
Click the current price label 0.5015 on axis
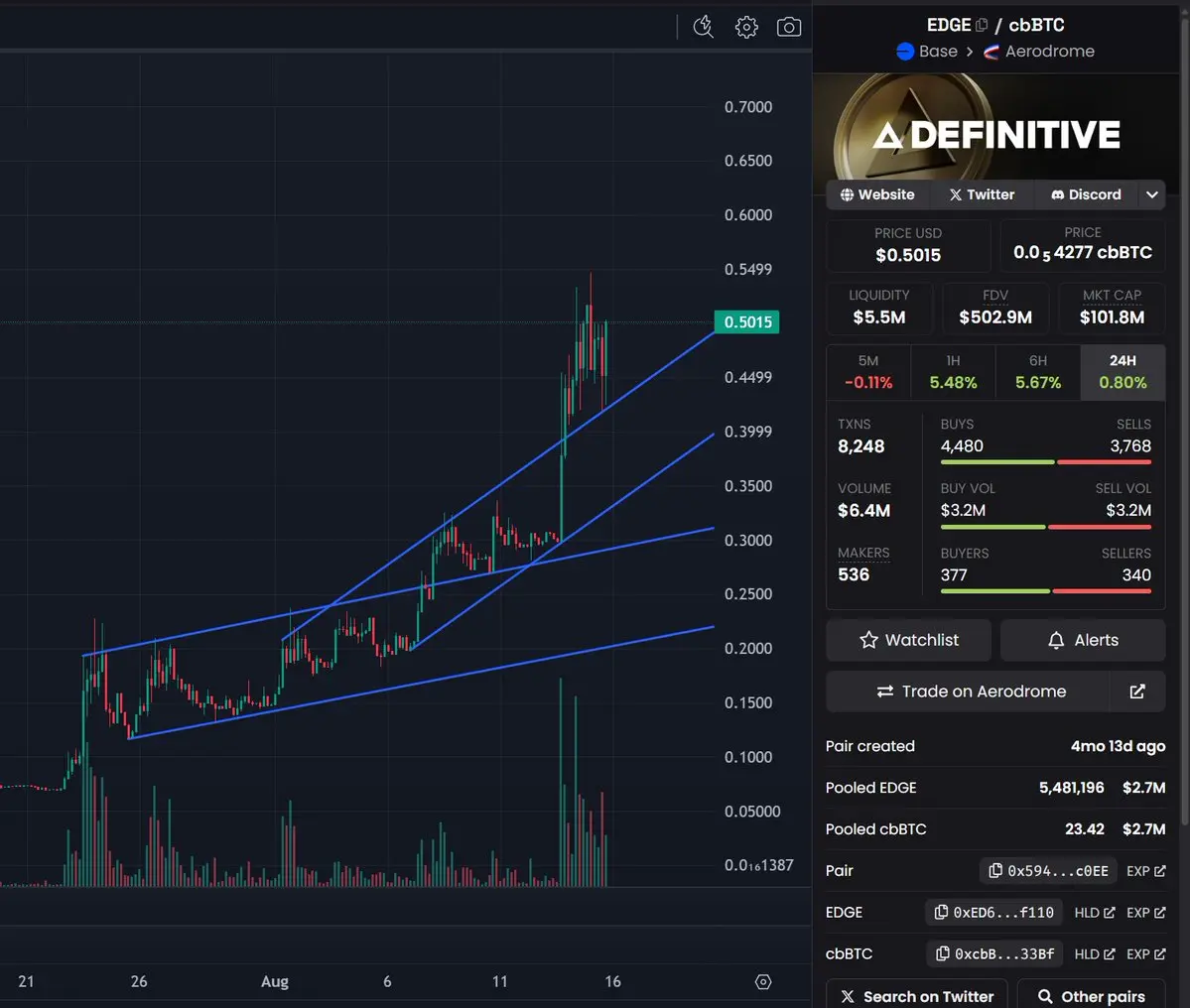(746, 322)
